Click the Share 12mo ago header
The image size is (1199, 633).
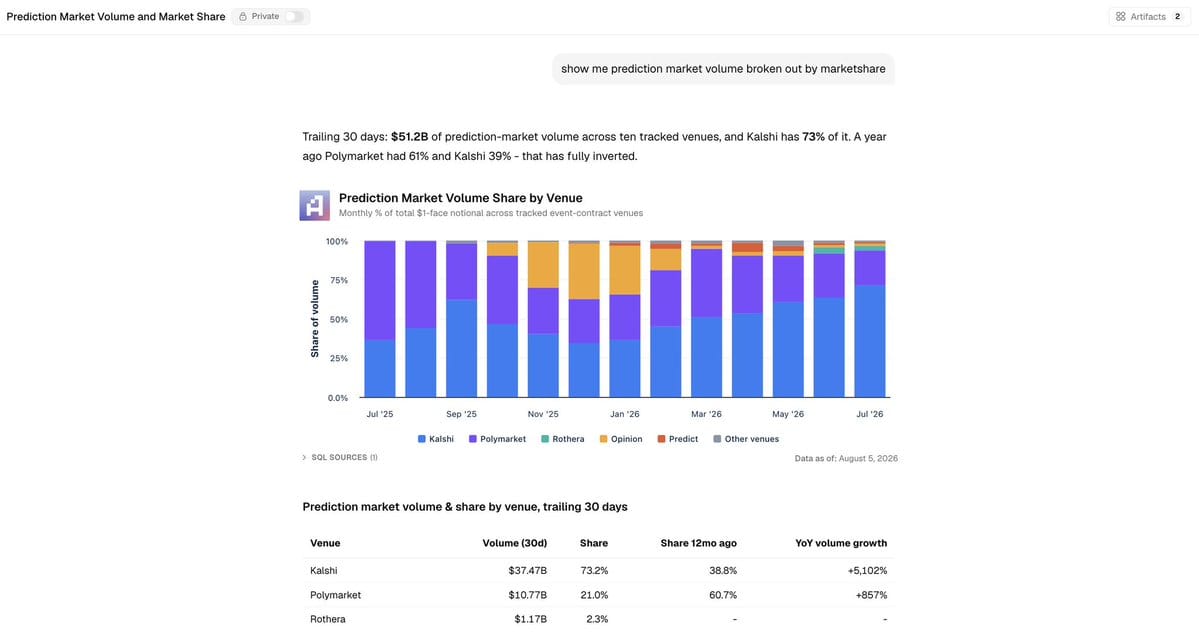[698, 543]
